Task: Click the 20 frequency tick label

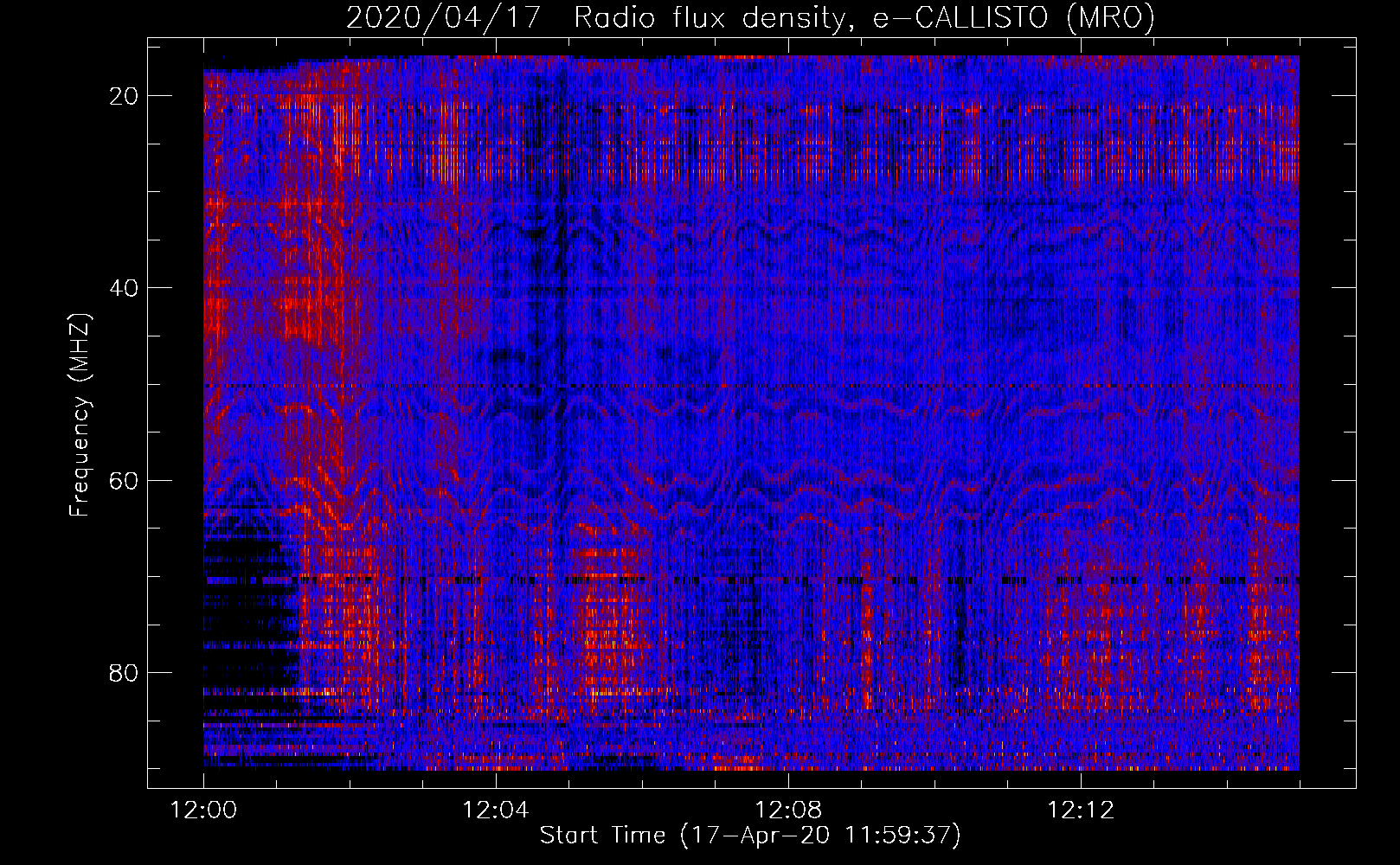Action: coord(125,96)
